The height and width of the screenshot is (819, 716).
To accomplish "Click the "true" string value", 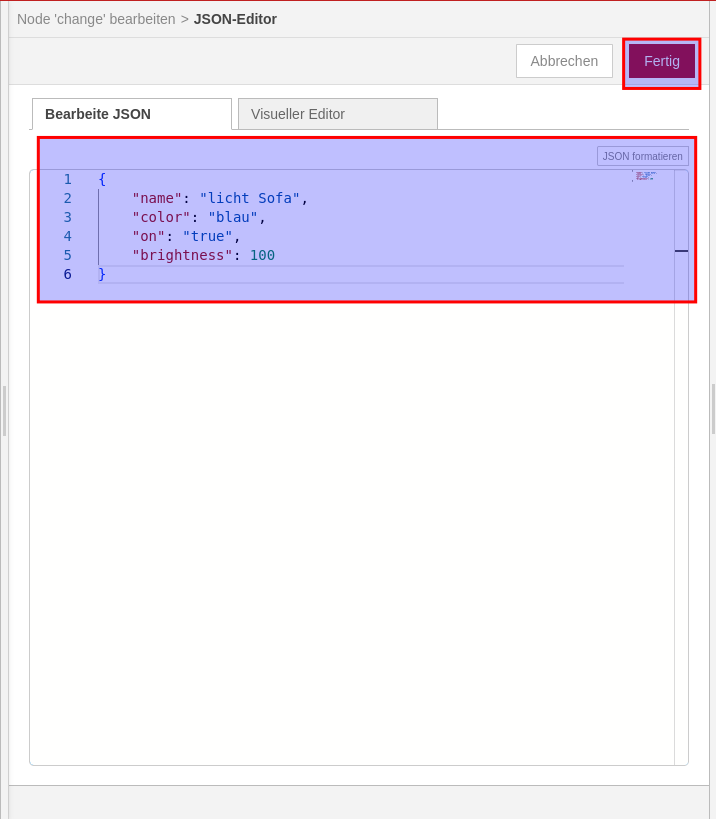I will 207,236.
